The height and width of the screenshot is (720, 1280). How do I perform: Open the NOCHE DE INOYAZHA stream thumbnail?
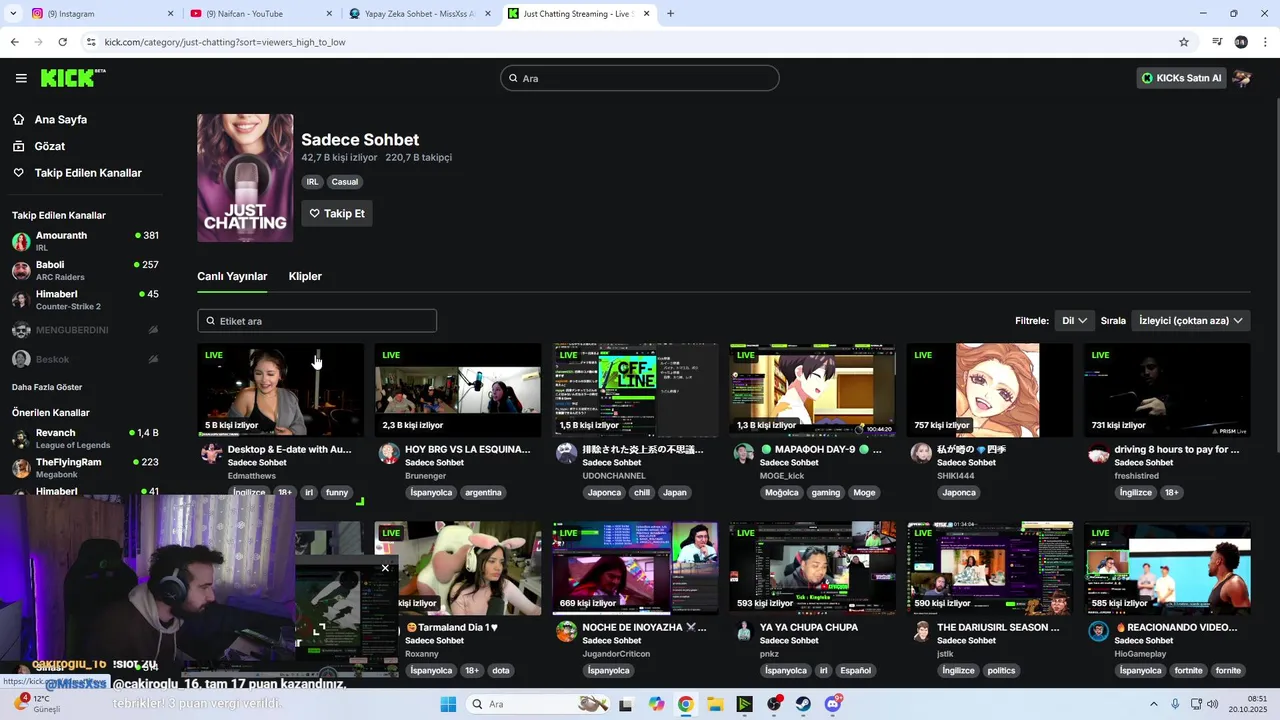click(636, 568)
